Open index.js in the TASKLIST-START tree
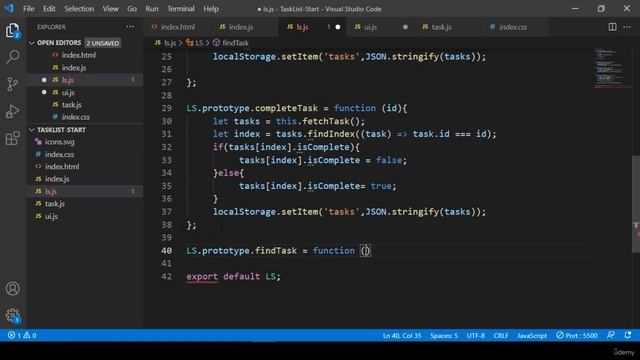The image size is (640, 360). [85, 179]
